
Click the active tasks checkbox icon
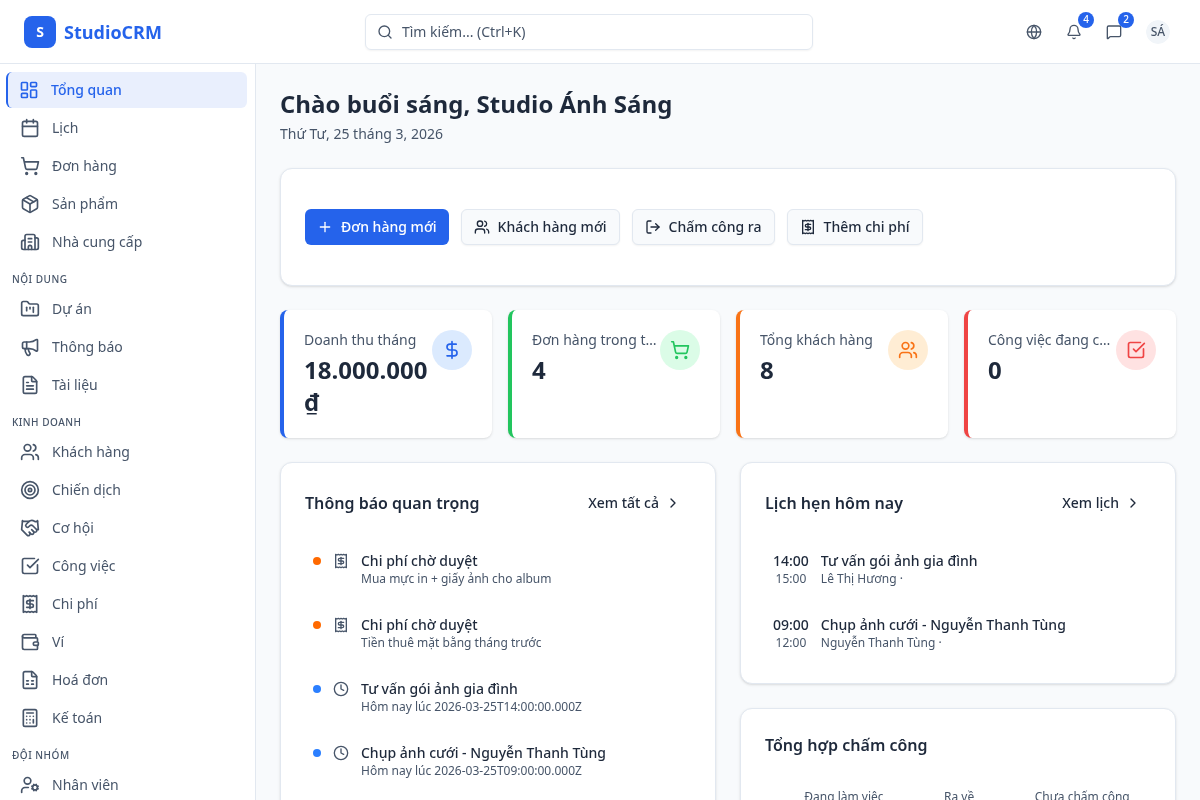coord(1136,350)
